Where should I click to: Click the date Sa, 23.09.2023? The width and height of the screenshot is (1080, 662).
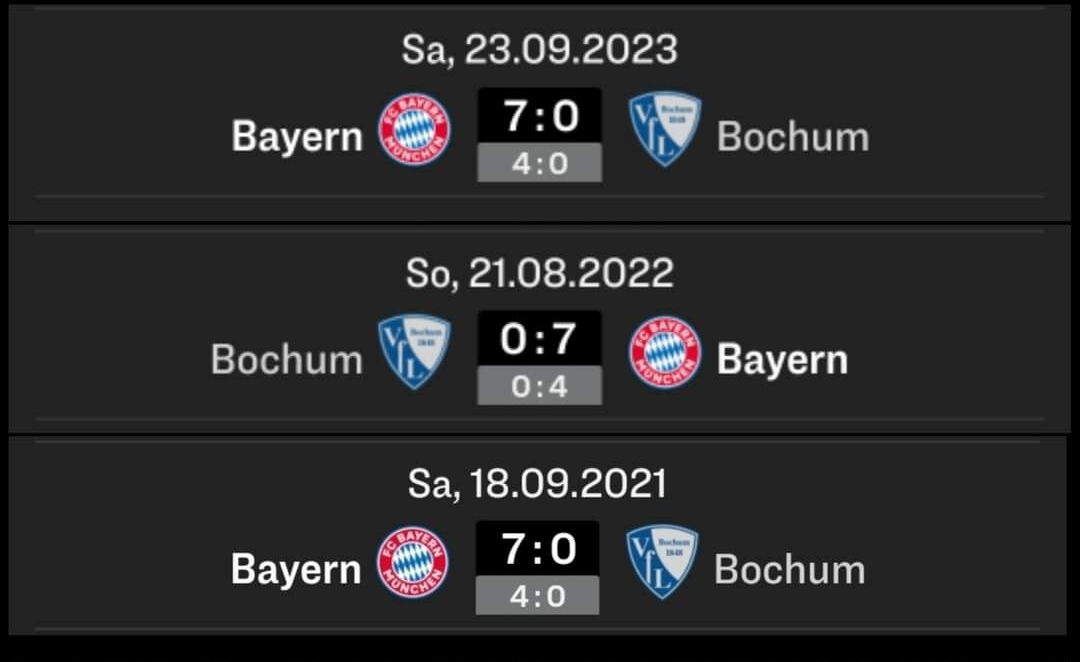pos(540,49)
